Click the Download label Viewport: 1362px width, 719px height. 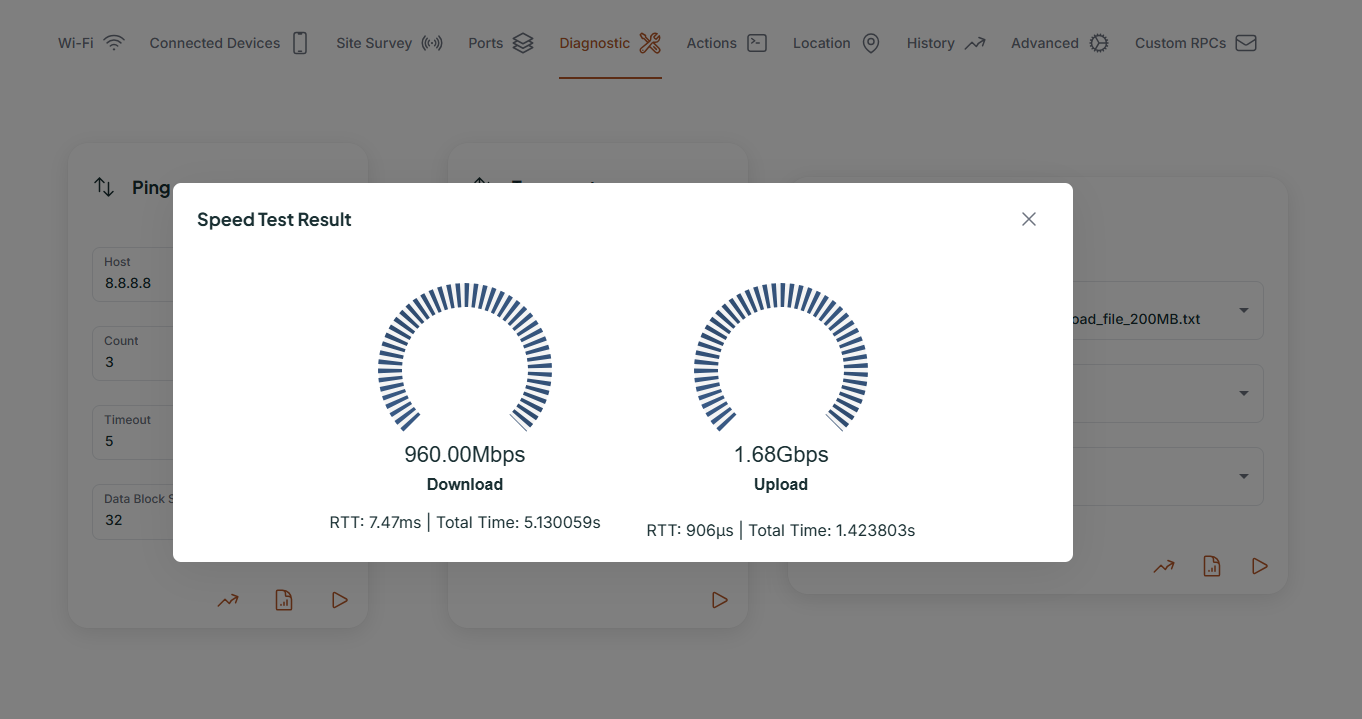[465, 484]
